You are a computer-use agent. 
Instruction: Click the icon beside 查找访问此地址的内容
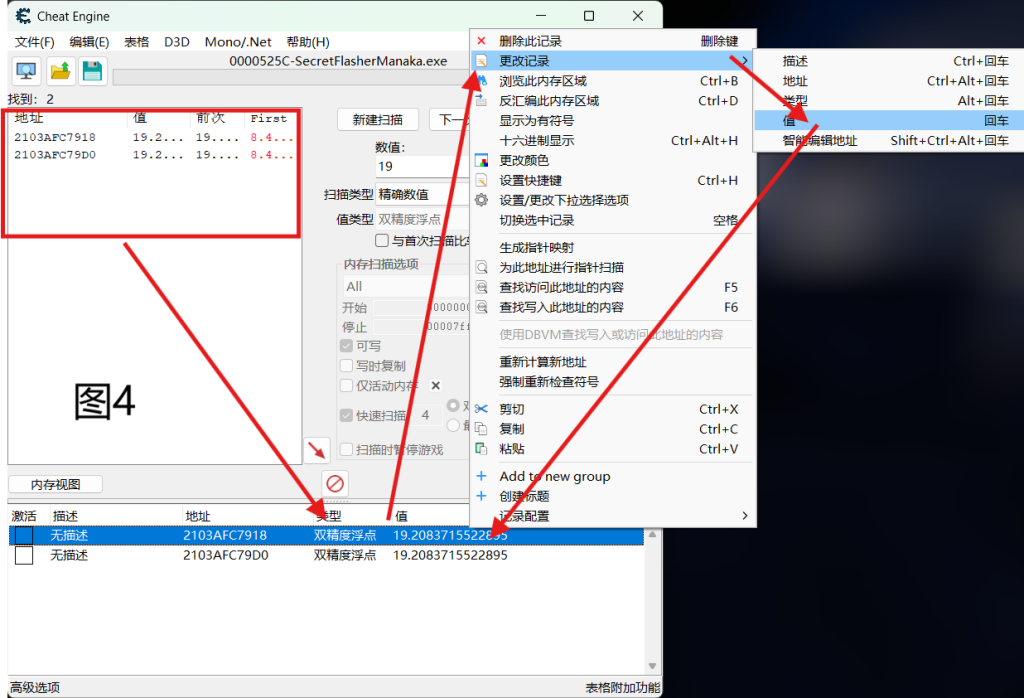pos(481,287)
